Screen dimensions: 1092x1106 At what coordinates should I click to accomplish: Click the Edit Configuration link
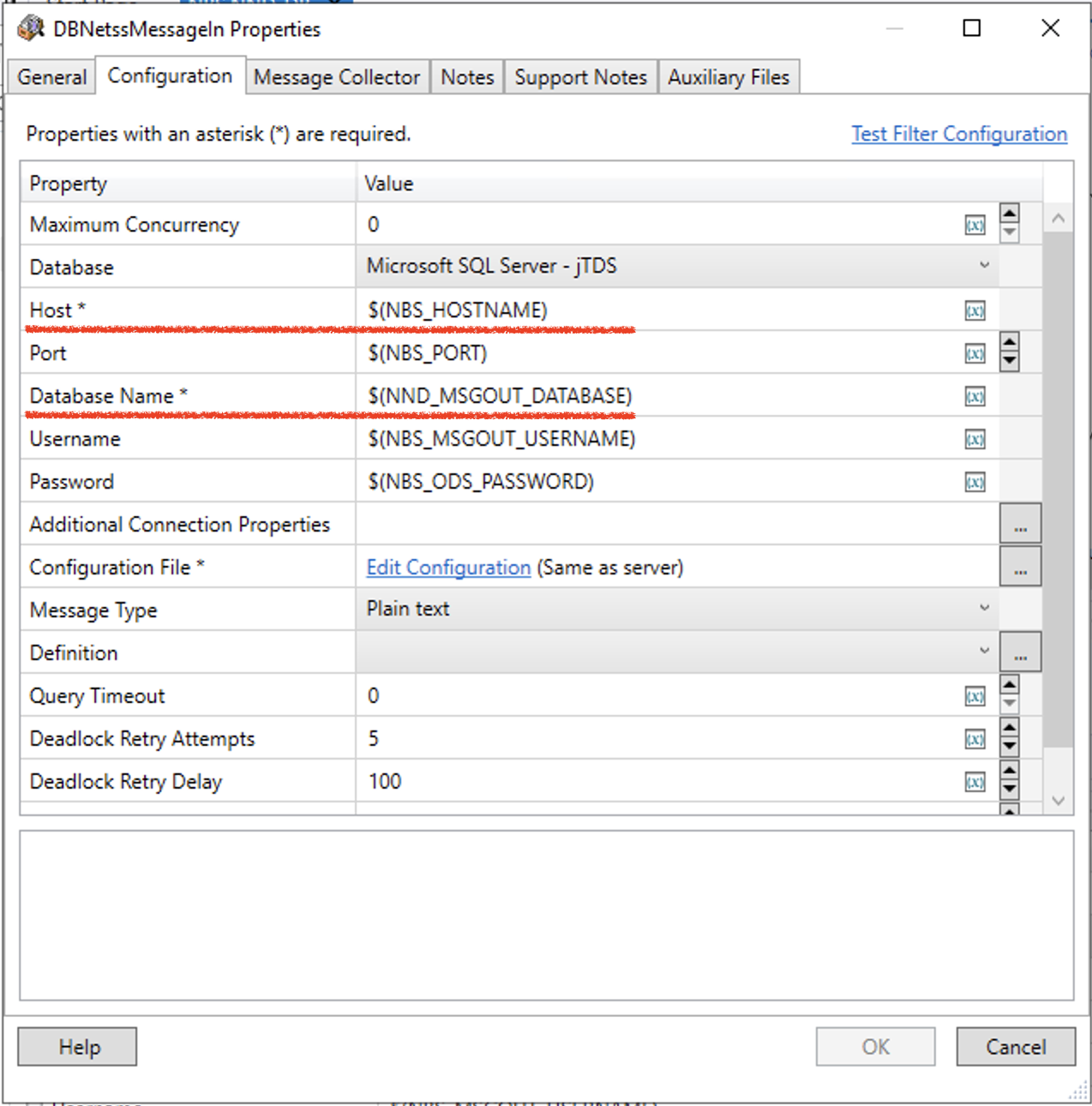tap(447, 567)
